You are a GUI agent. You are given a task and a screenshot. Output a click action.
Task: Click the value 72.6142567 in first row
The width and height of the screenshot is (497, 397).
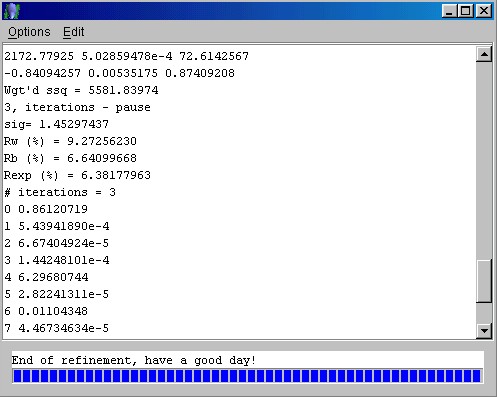[x=214, y=56]
